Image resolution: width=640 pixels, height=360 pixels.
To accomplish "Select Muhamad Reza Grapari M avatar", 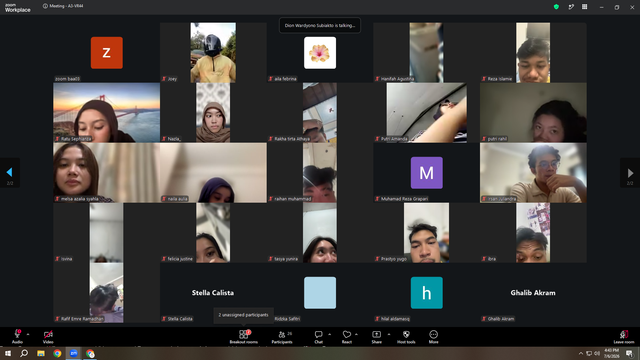I will click(427, 173).
